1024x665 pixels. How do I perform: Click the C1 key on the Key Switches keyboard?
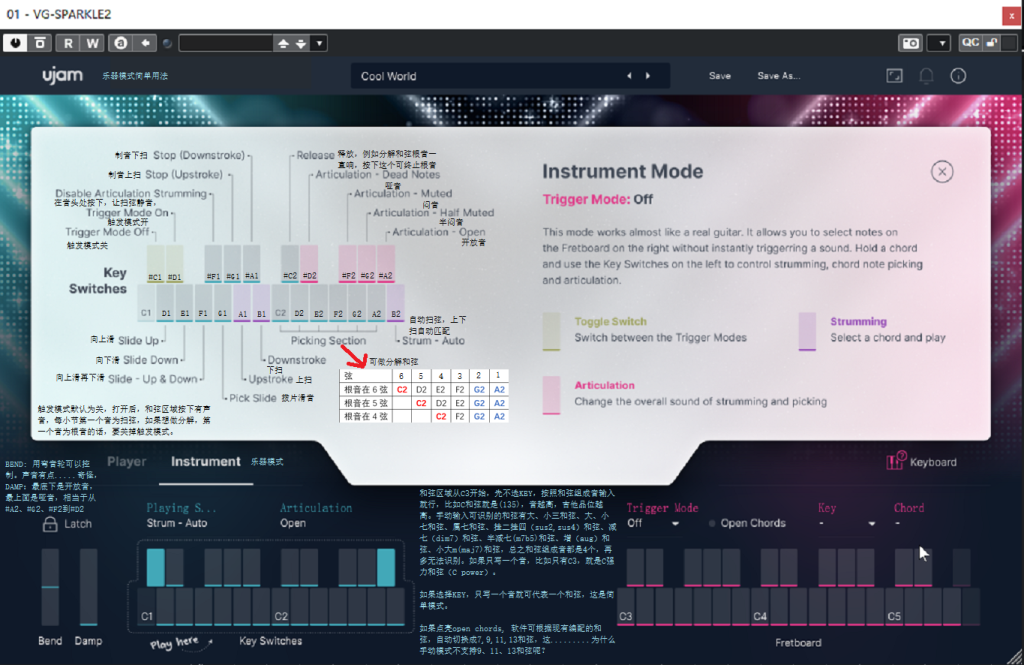[x=147, y=607]
